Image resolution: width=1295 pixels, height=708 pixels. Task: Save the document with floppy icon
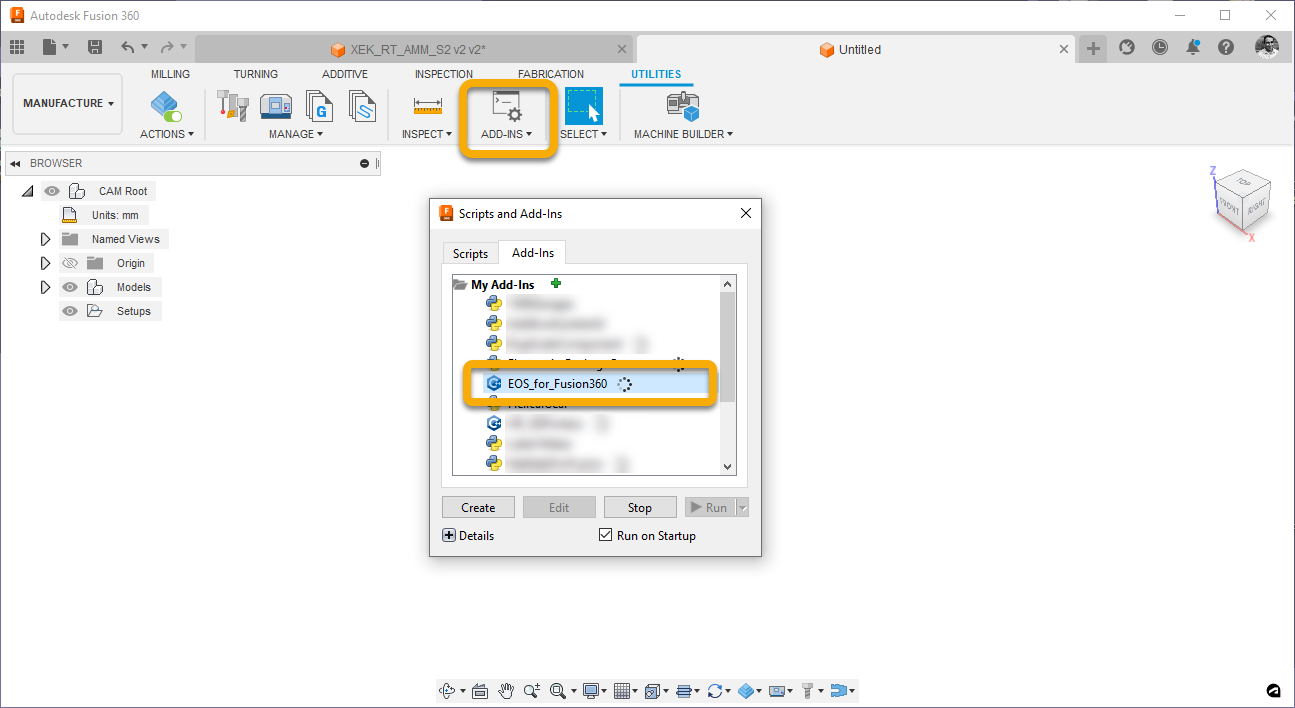click(95, 47)
